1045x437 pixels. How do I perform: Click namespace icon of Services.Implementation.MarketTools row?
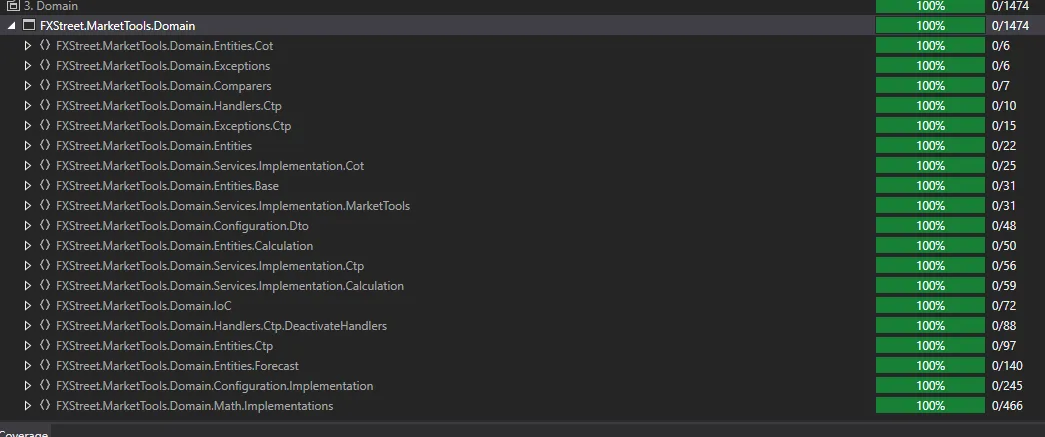[45, 206]
